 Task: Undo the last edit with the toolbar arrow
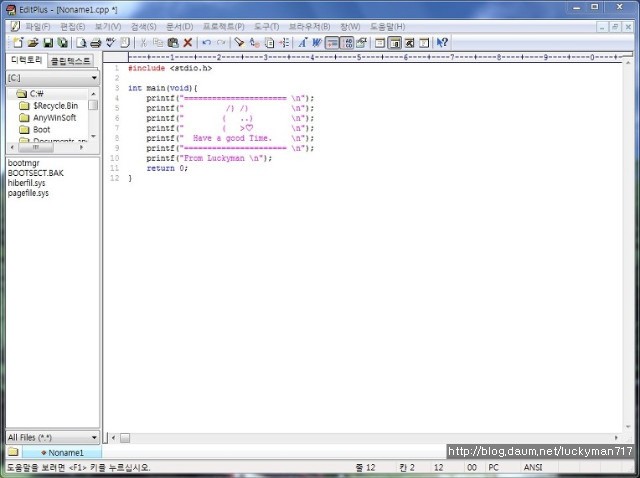[x=207, y=42]
